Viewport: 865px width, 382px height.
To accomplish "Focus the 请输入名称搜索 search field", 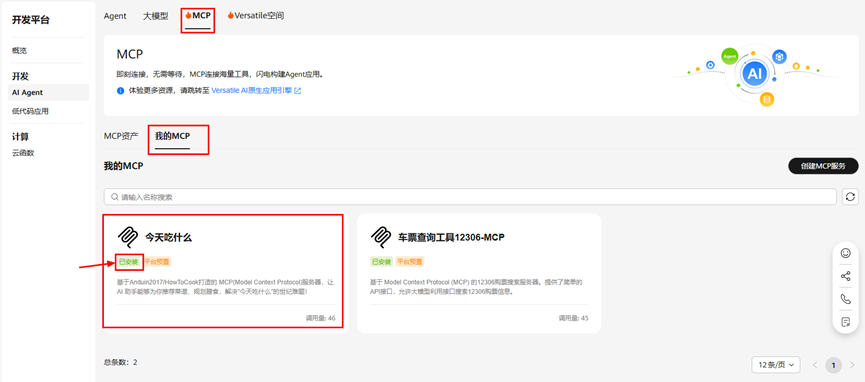I will (x=470, y=197).
